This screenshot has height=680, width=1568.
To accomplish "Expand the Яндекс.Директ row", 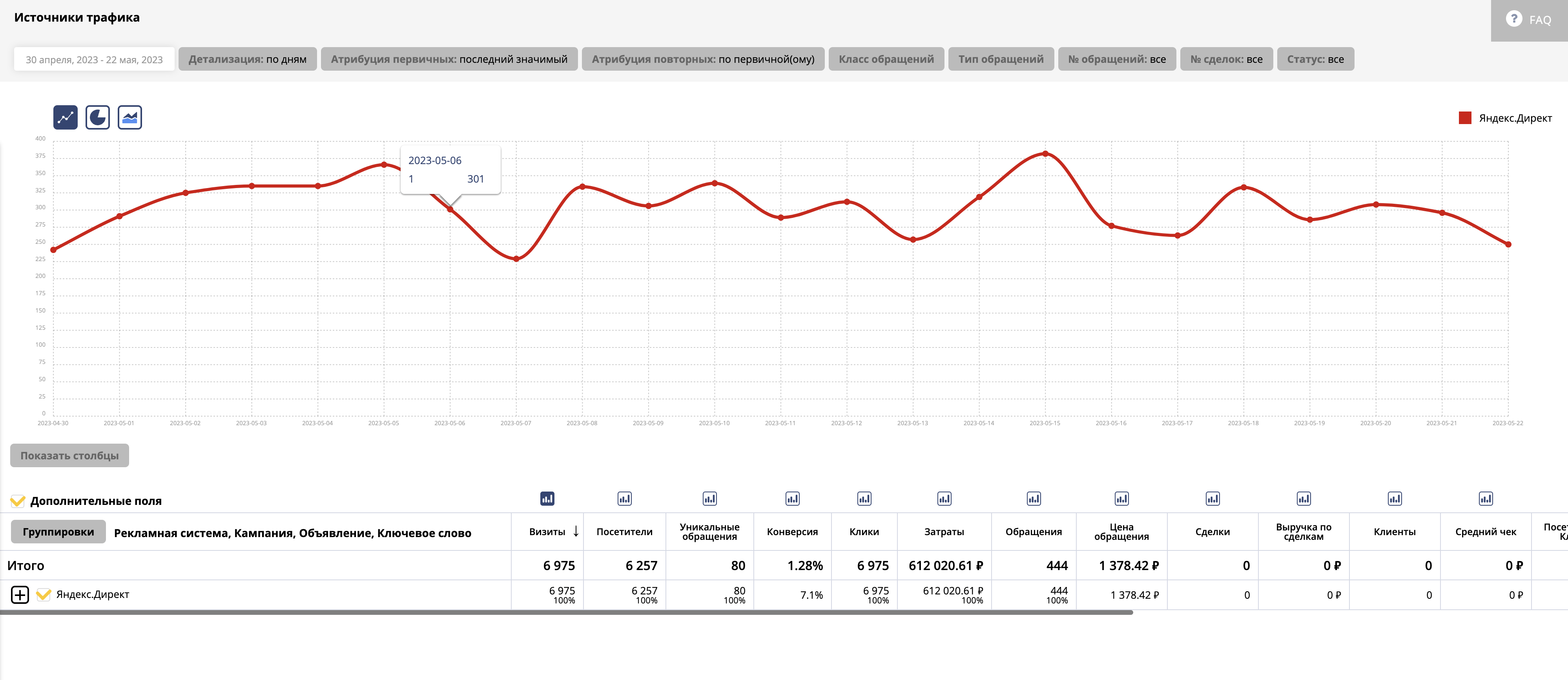I will click(20, 595).
